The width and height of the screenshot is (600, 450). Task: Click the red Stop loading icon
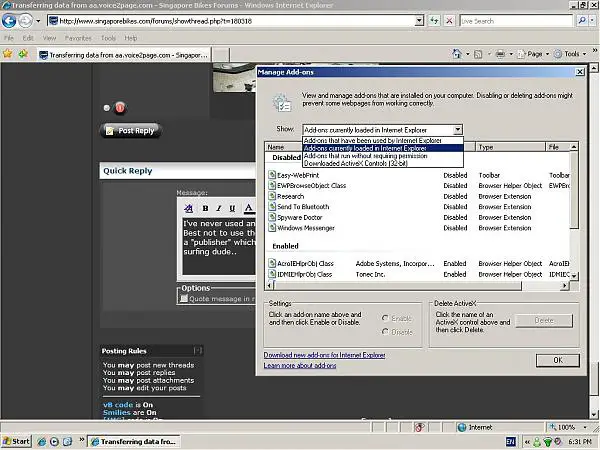[449, 21]
